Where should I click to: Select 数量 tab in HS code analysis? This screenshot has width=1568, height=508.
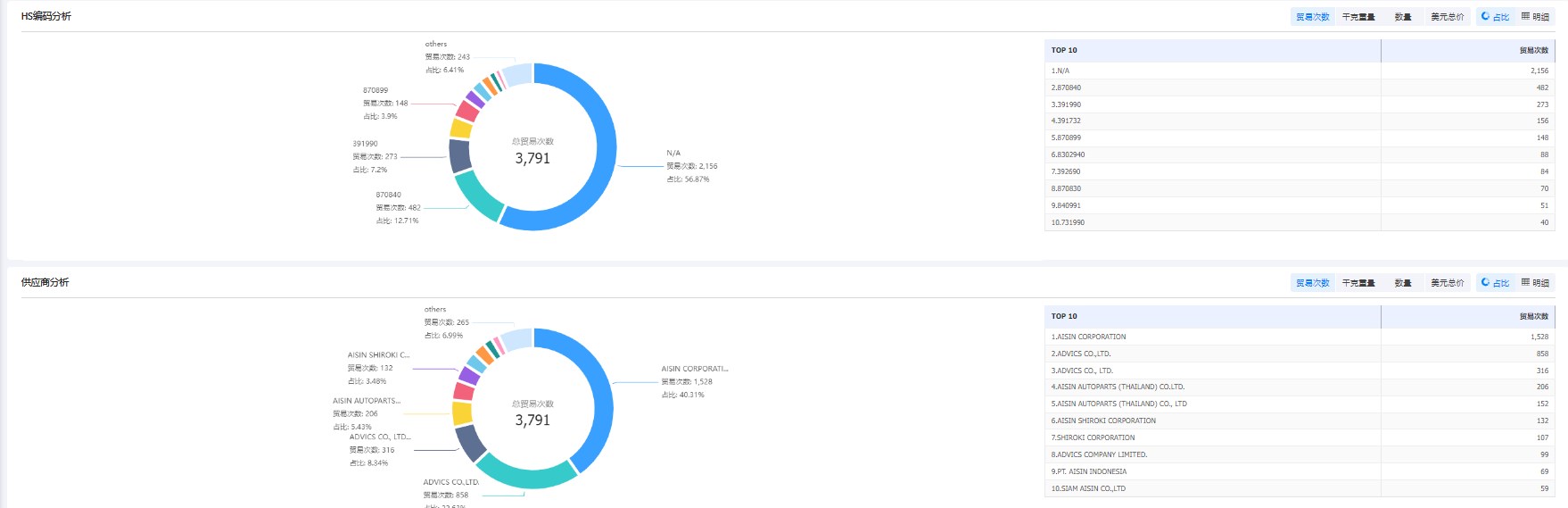click(1403, 17)
